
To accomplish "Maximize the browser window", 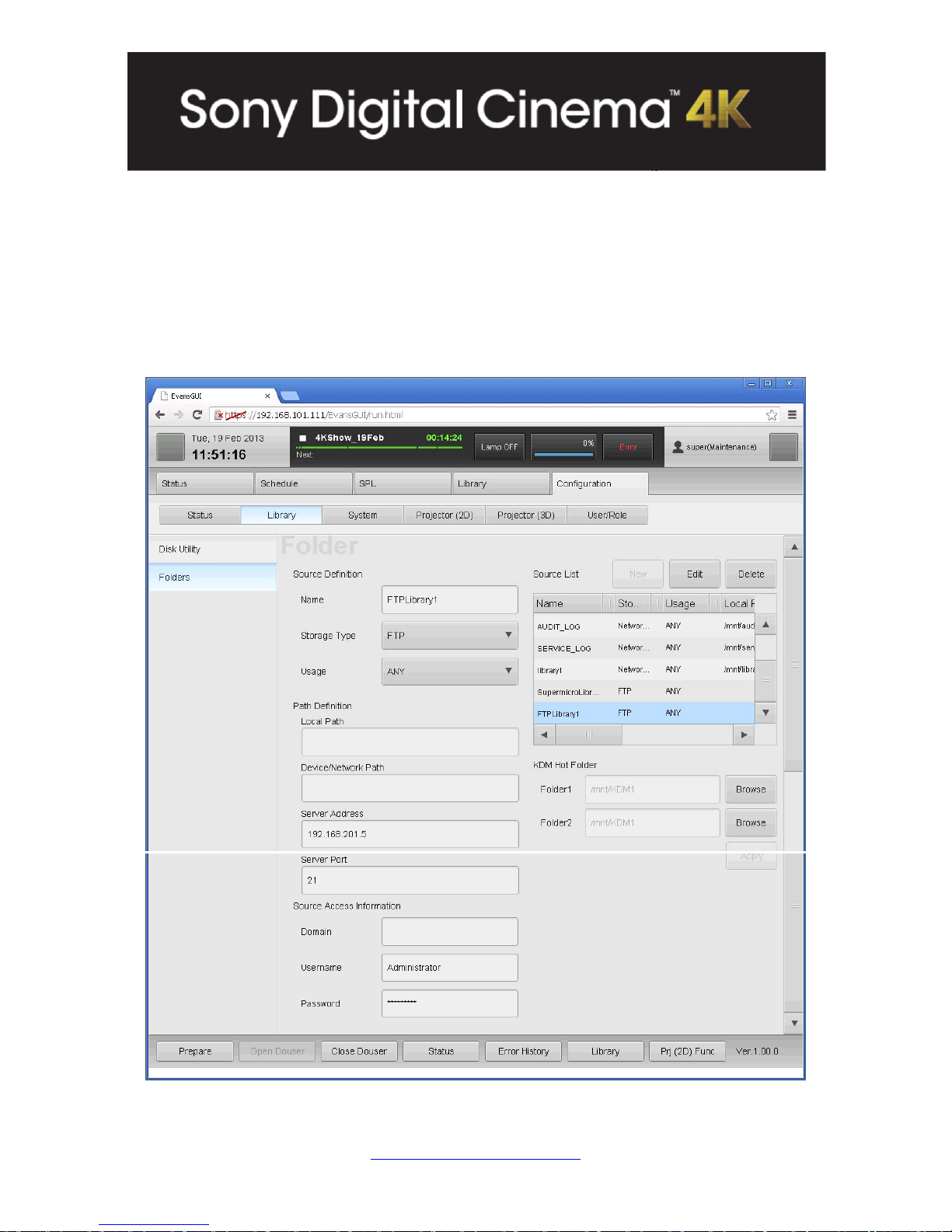I will [768, 383].
